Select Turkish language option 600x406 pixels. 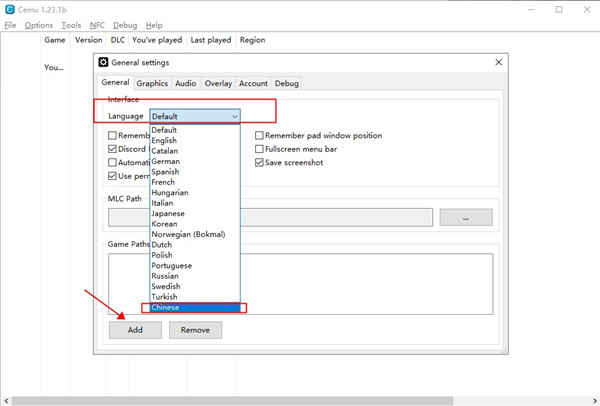tap(195, 297)
